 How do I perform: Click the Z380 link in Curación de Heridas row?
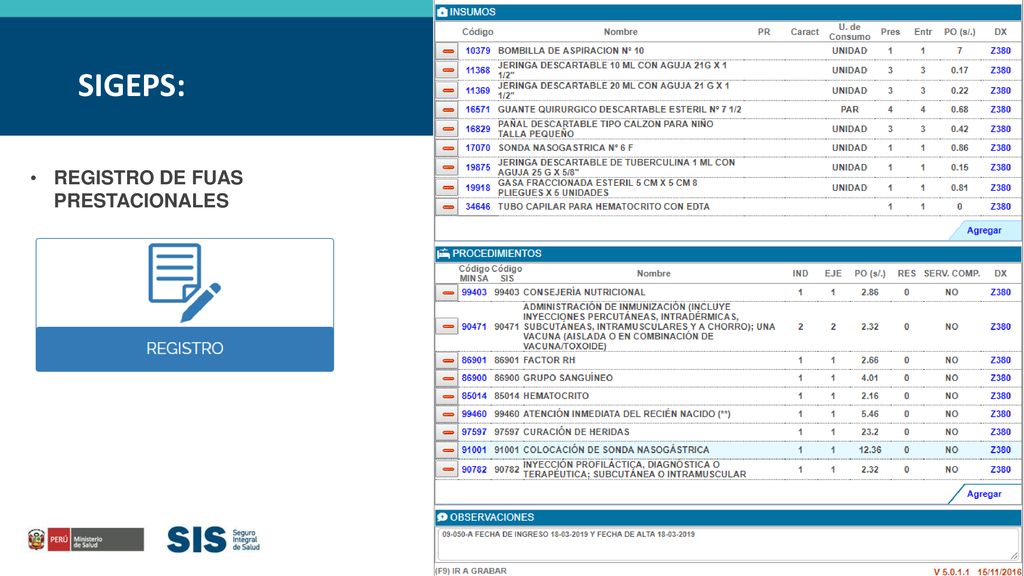pyautogui.click(x=1000, y=432)
